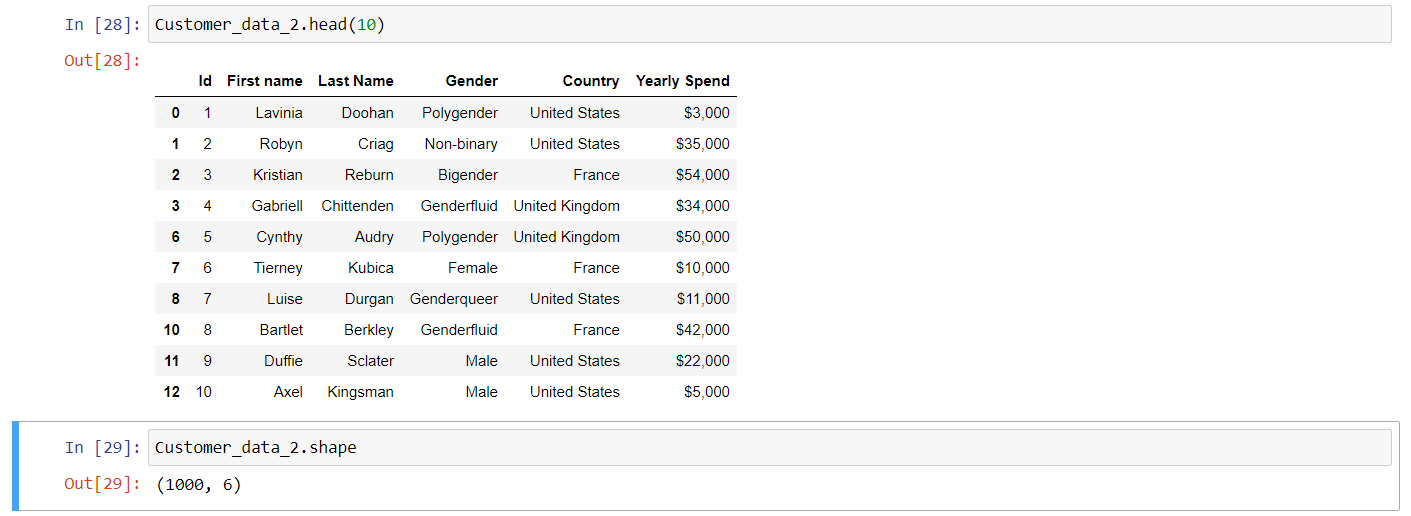Click the Id column header

[205, 81]
